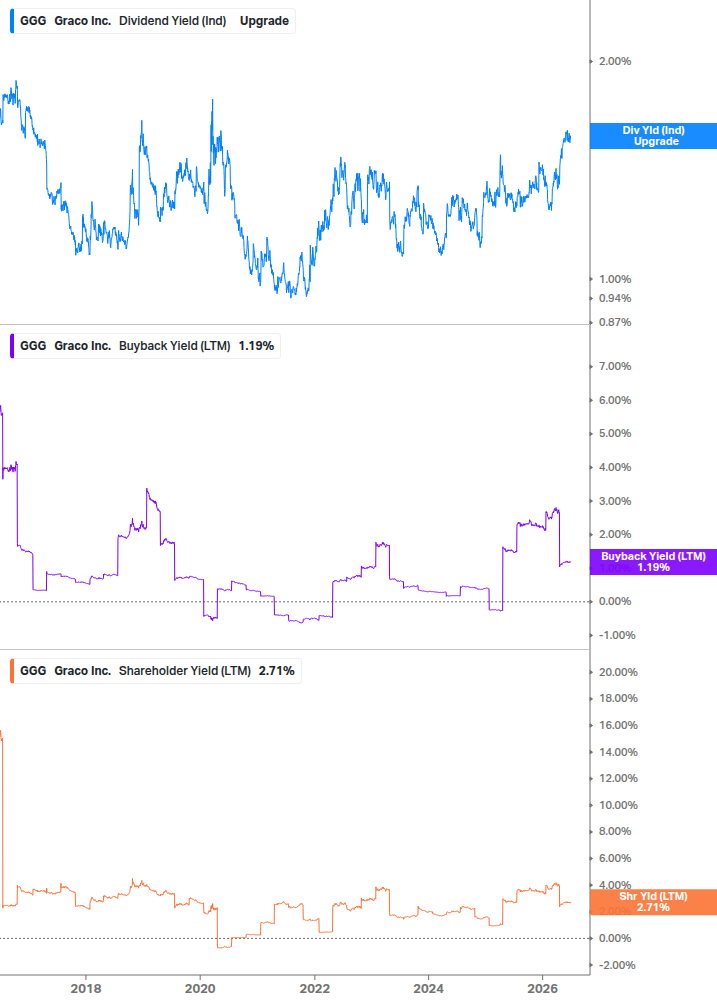Click the 2026 label on time axis

pyautogui.click(x=542, y=989)
